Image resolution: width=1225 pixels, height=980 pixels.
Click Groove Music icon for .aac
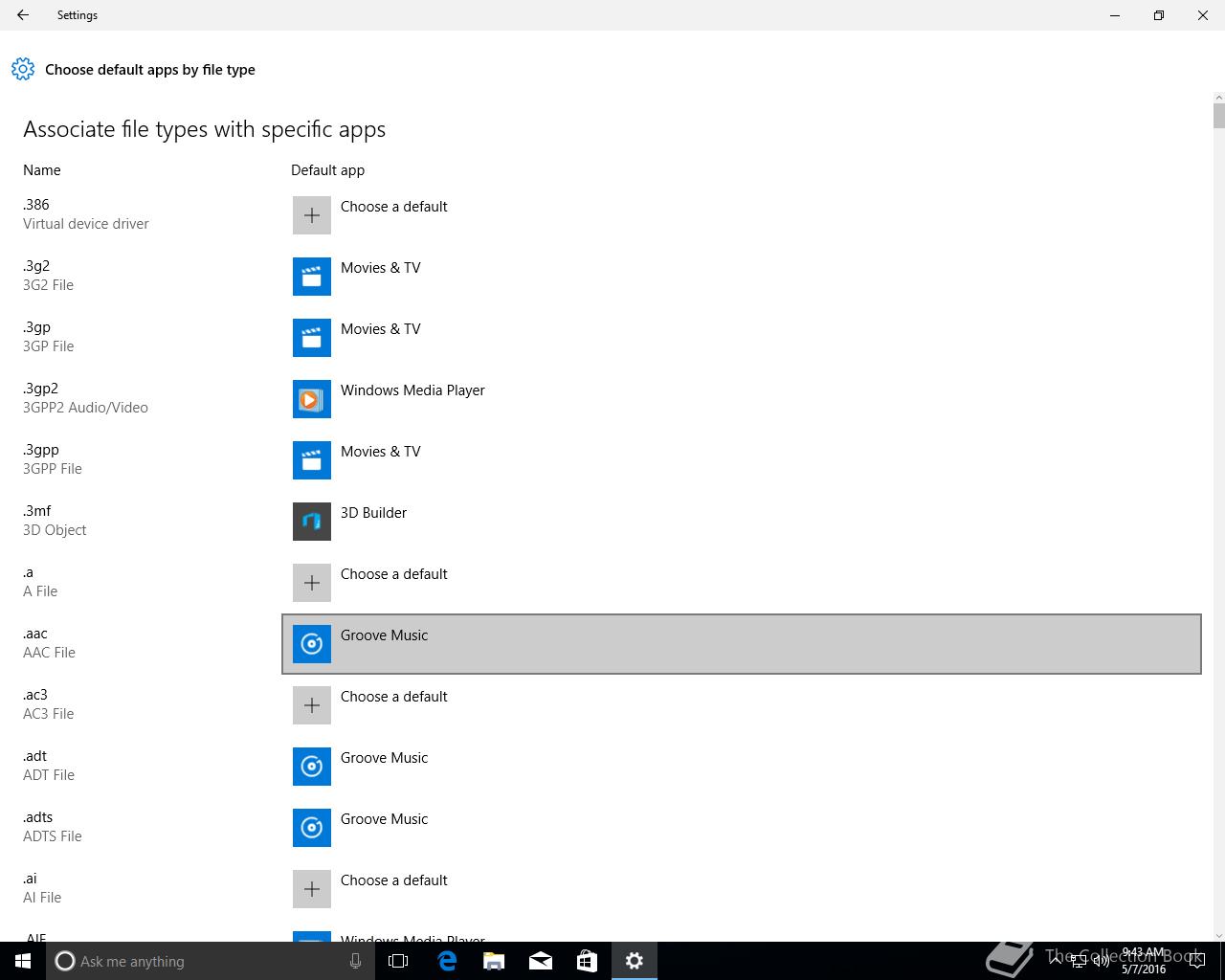coord(312,644)
